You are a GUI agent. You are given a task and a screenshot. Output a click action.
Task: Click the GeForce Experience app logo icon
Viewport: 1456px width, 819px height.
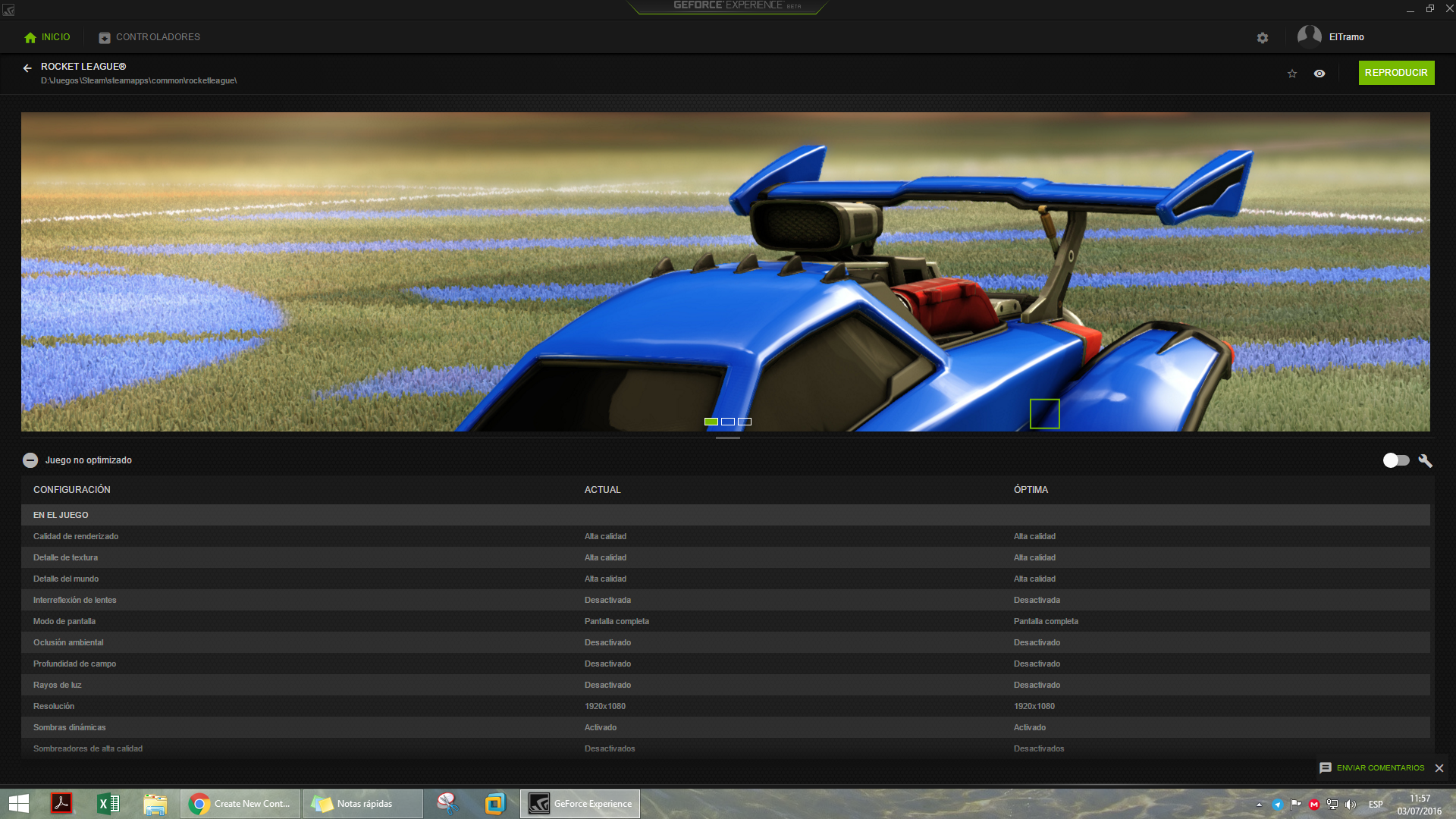pos(8,10)
